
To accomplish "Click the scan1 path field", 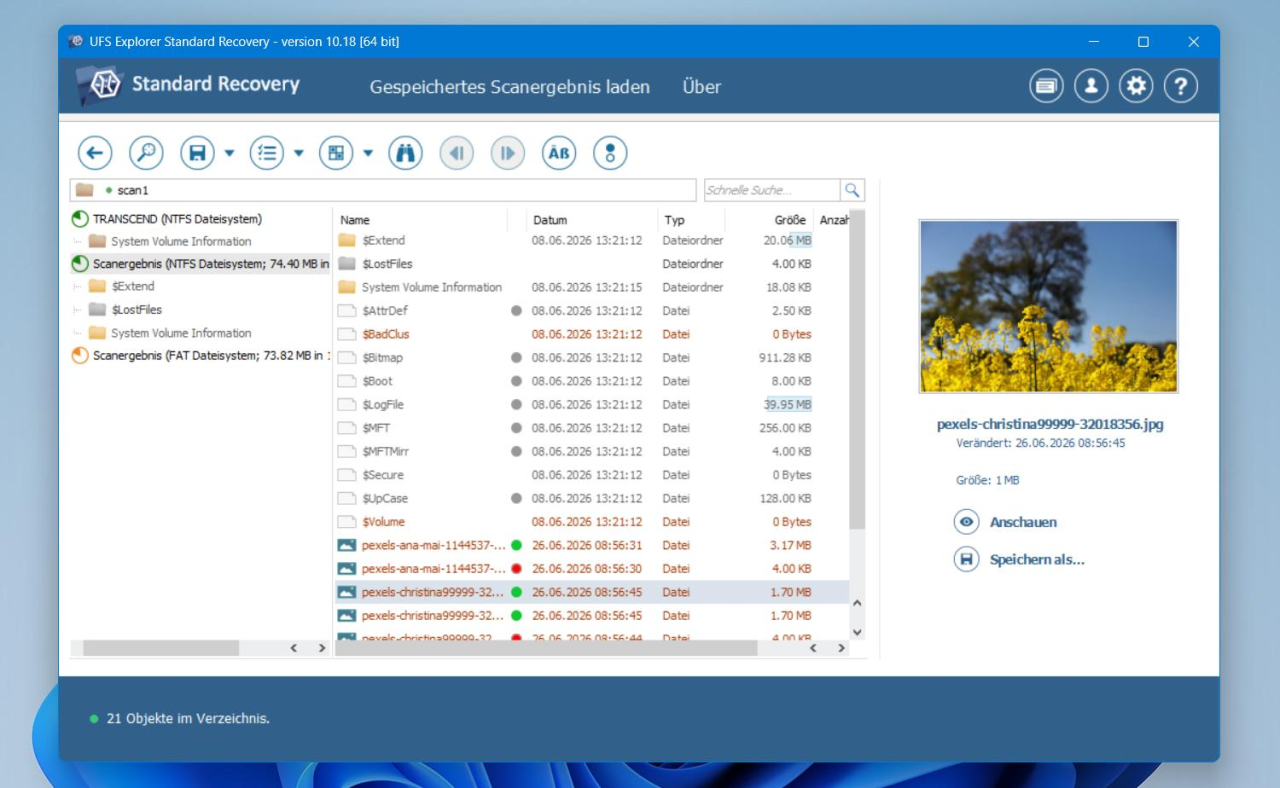I will coord(382,190).
